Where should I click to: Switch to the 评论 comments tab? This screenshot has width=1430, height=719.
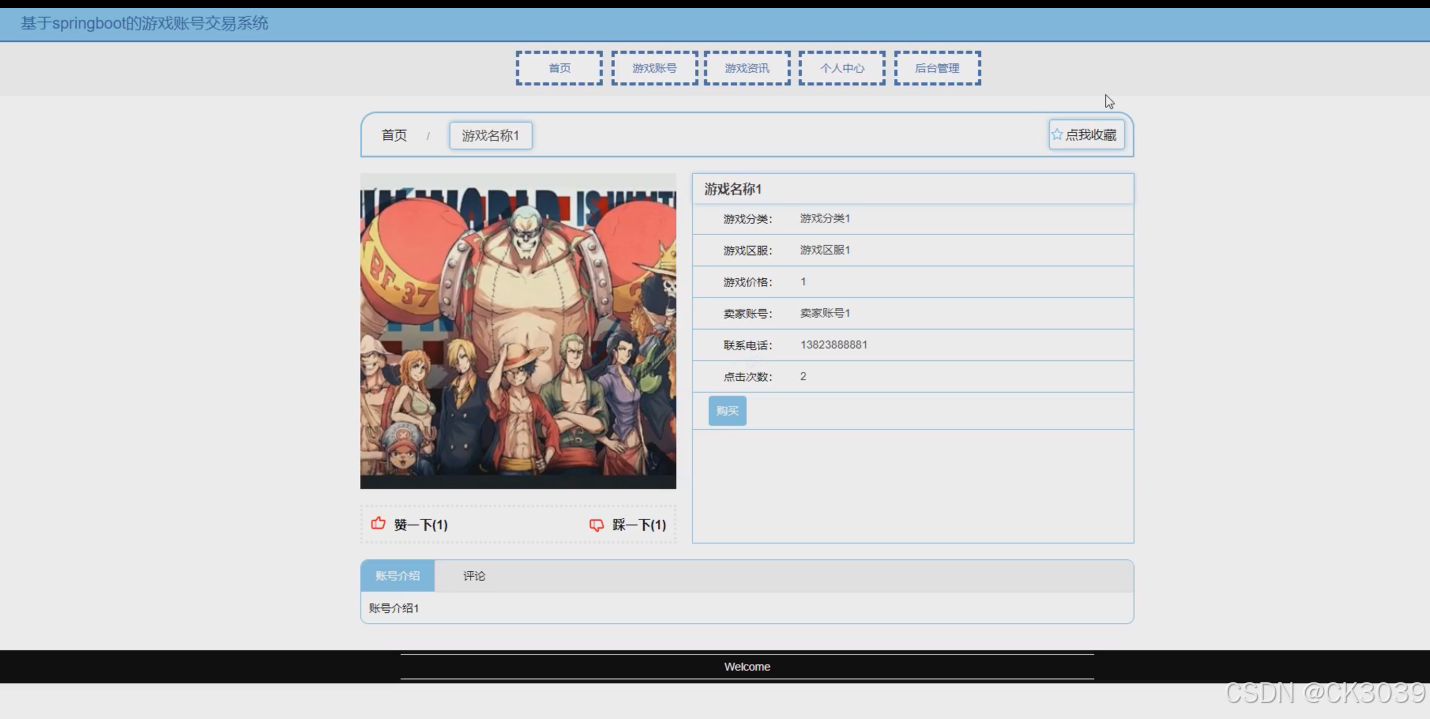coord(473,575)
